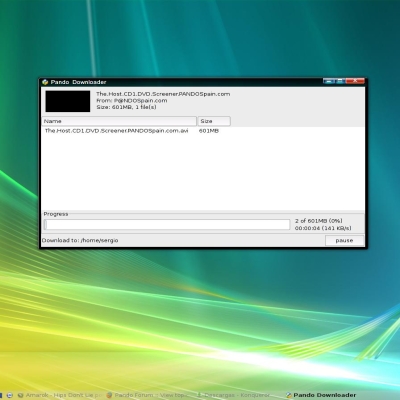This screenshot has height=400, width=400.
Task: Click Pando Downloader taskbar entry
Action: (x=321, y=395)
